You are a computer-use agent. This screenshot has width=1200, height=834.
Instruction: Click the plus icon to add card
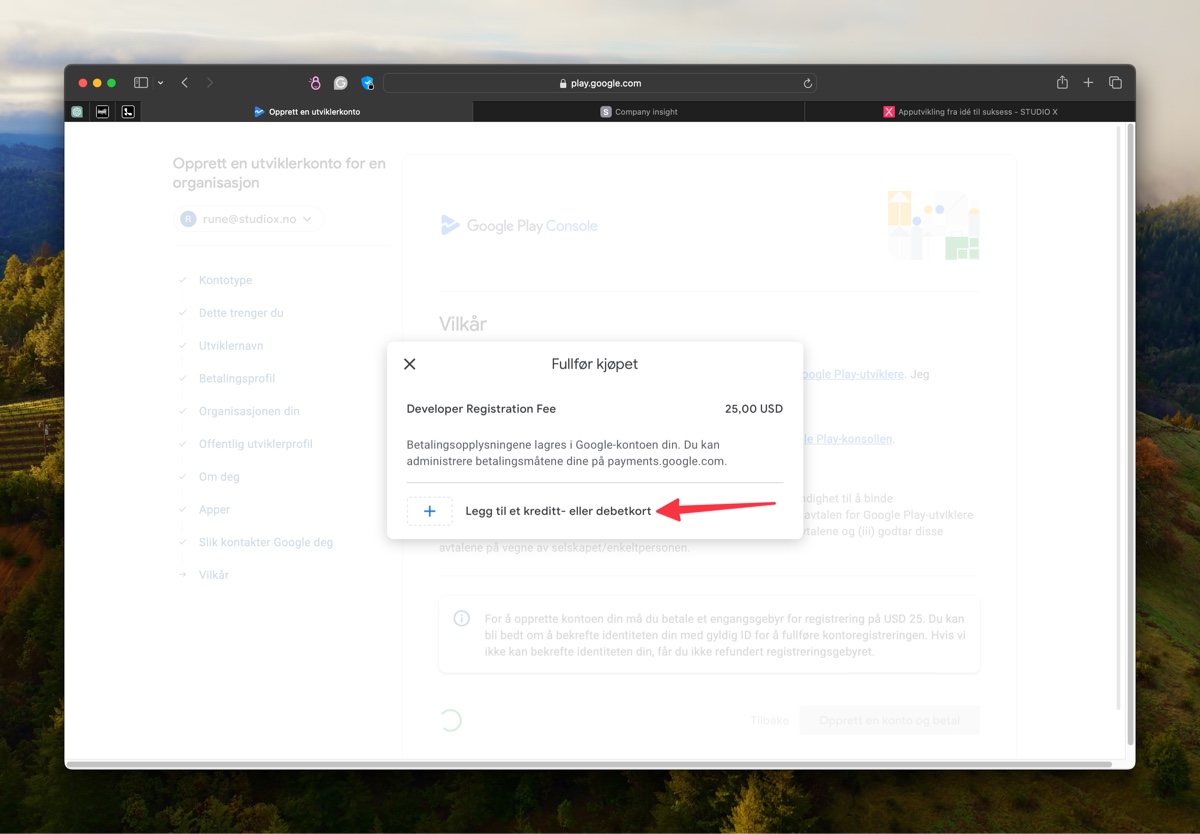429,511
